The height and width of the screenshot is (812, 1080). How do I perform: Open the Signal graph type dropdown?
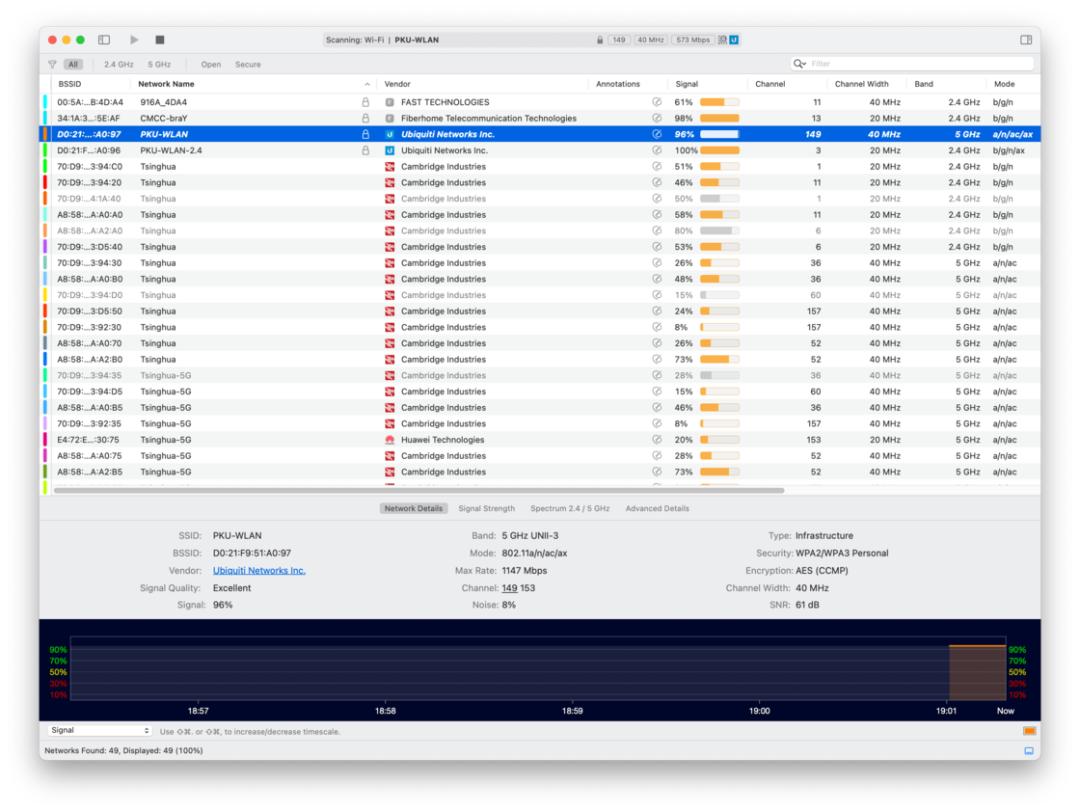click(99, 730)
